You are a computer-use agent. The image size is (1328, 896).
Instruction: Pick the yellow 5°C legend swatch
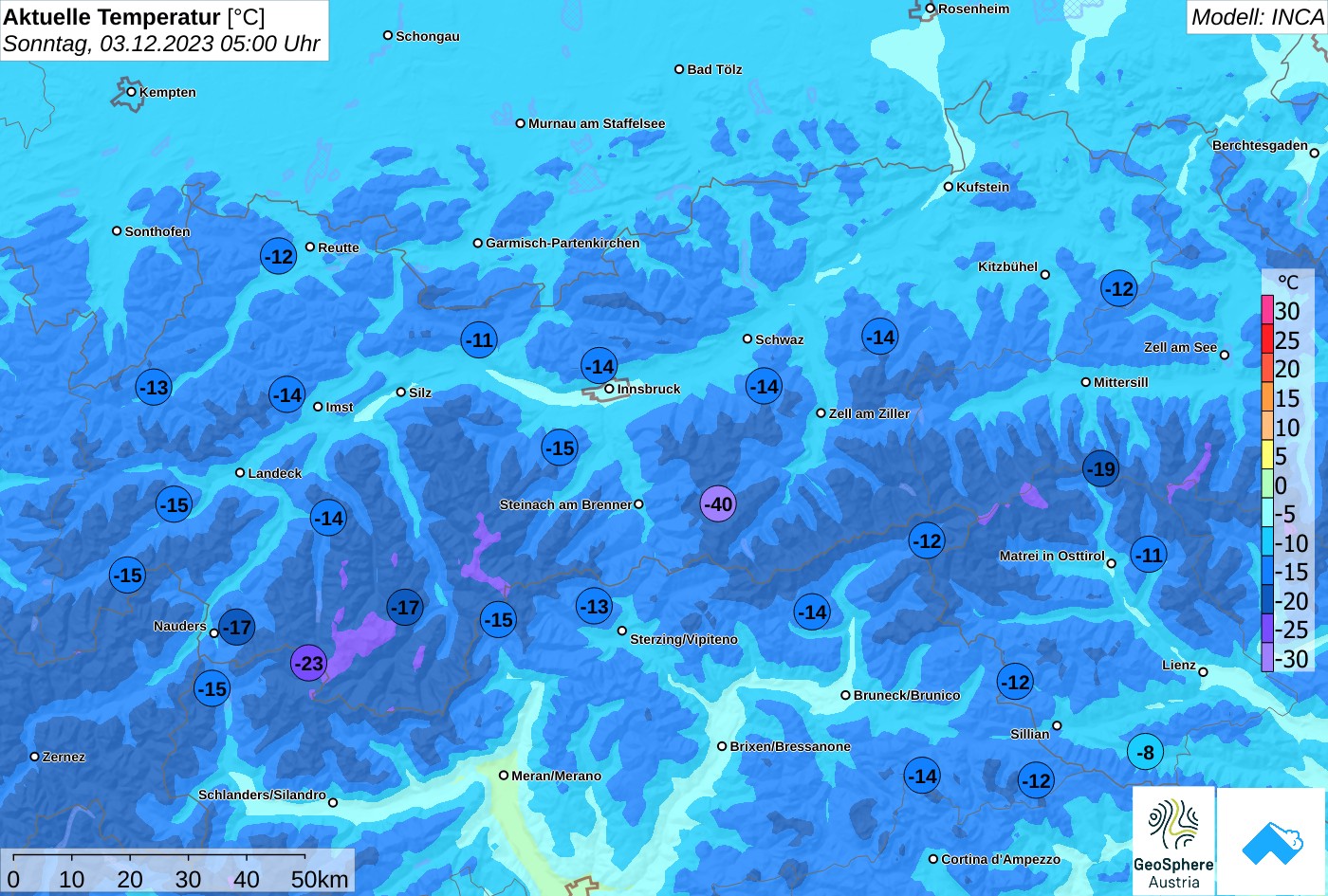(1267, 455)
